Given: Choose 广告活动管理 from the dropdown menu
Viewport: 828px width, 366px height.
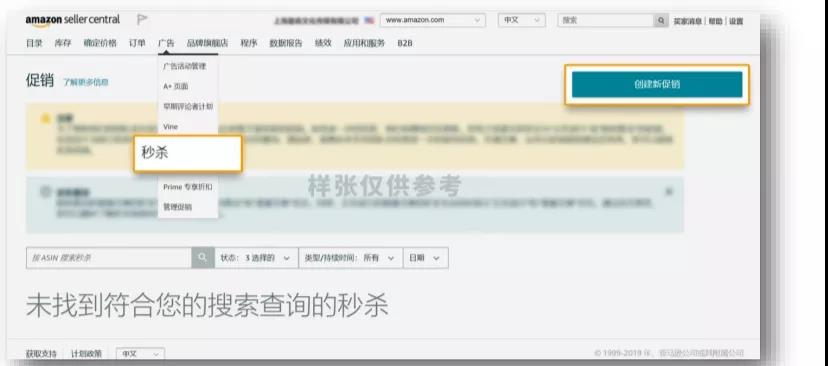Looking at the screenshot, I should pyautogui.click(x=184, y=66).
